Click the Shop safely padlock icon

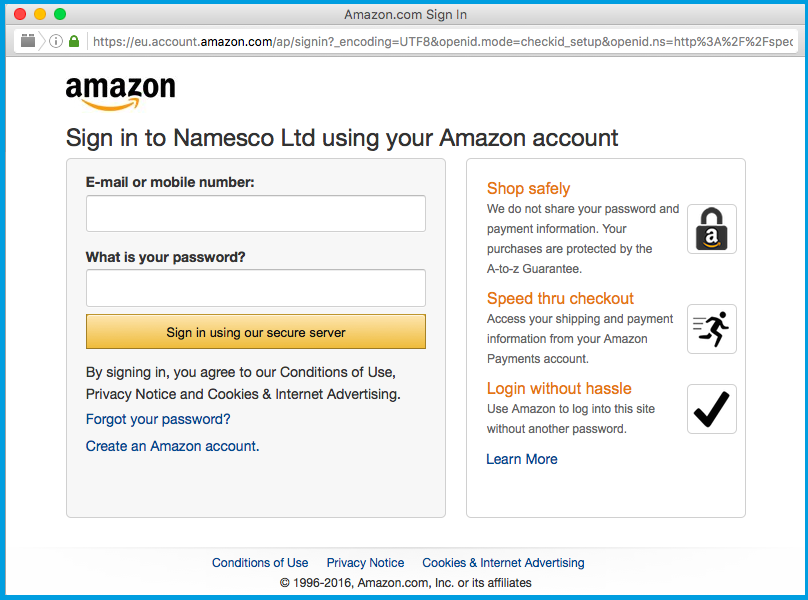pos(711,229)
